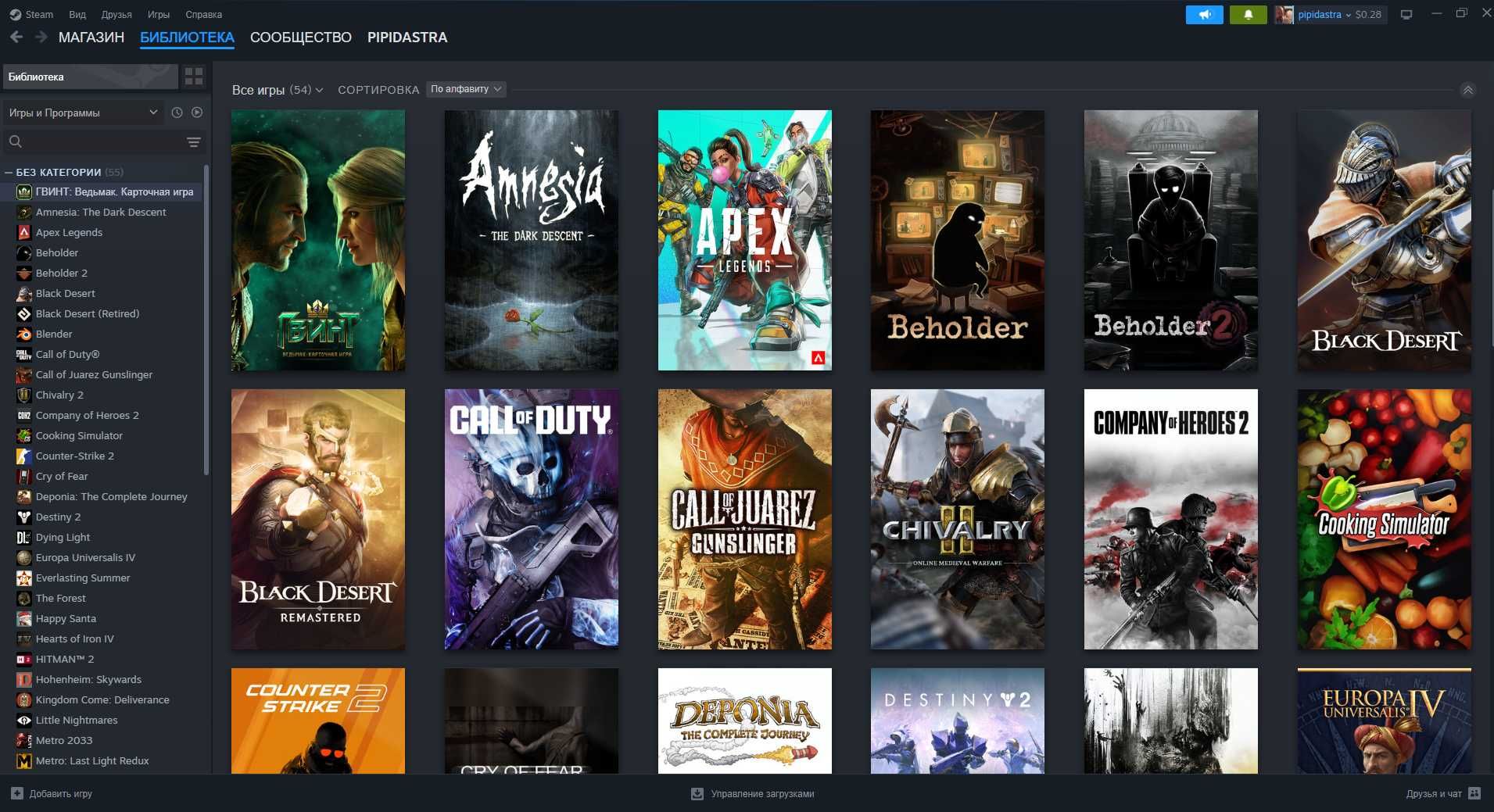Click Everlasting Summer list icon
The width and height of the screenshot is (1494, 812).
click(x=24, y=578)
